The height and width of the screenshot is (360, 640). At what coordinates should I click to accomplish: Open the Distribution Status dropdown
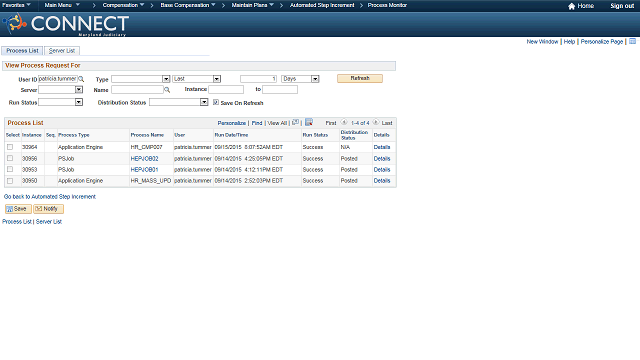coord(179,102)
